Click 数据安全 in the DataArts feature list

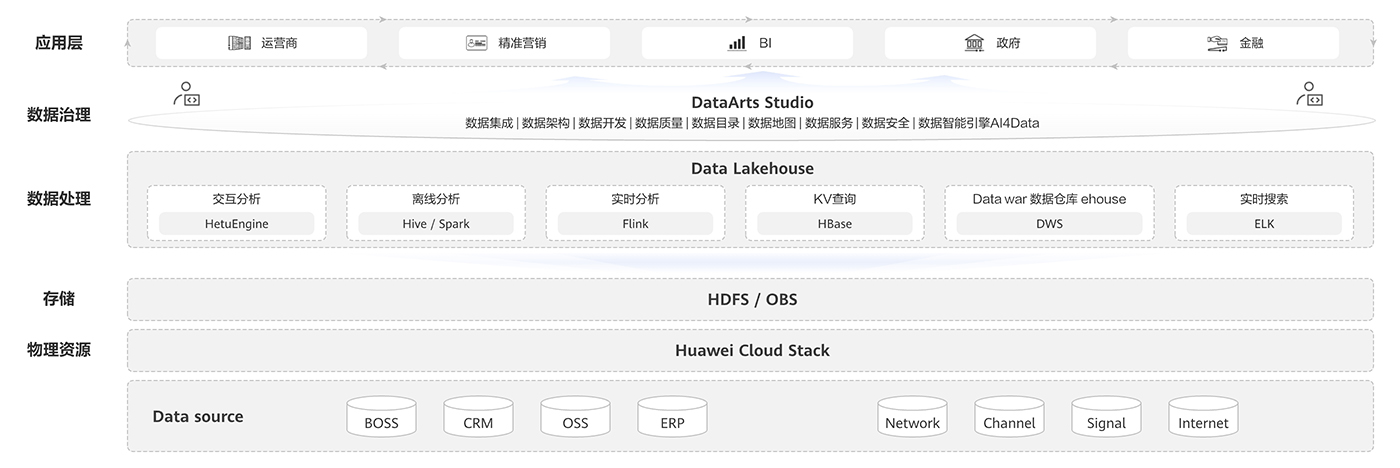pyautogui.click(x=886, y=123)
